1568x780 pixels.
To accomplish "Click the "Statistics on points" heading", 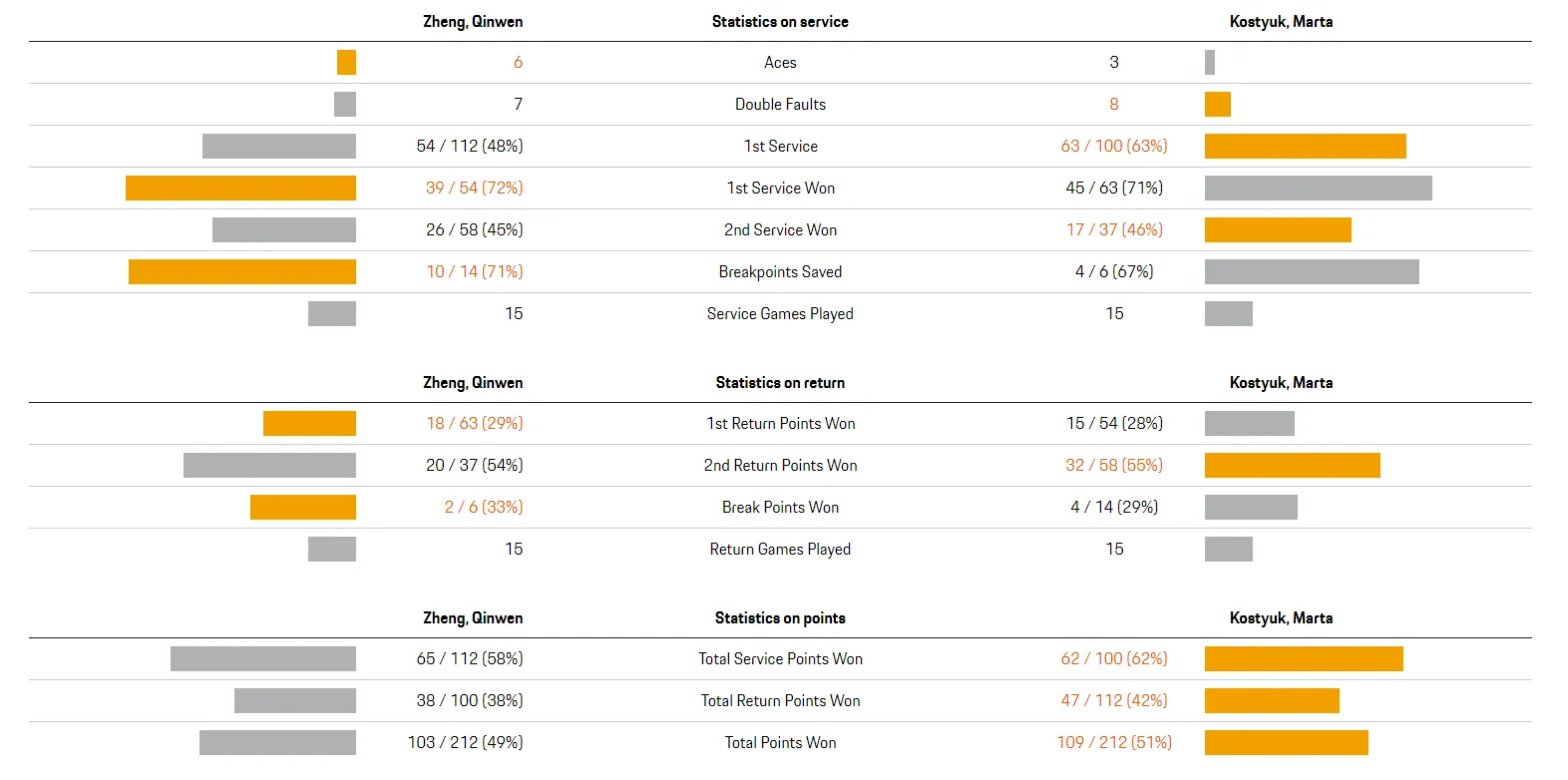I will pos(780,617).
